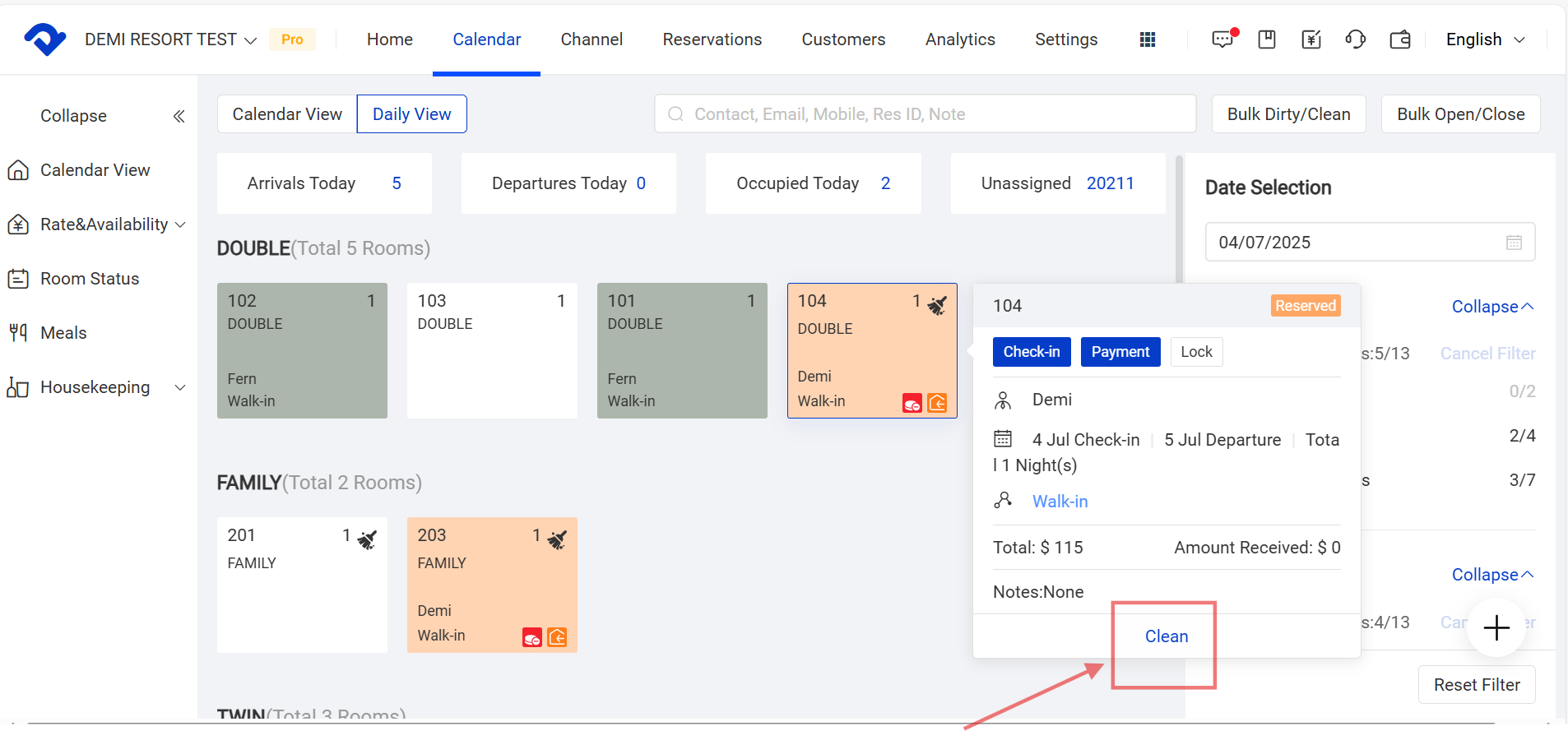This screenshot has height=731, width=1568.
Task: Open the customer support headset icon
Action: [1355, 39]
